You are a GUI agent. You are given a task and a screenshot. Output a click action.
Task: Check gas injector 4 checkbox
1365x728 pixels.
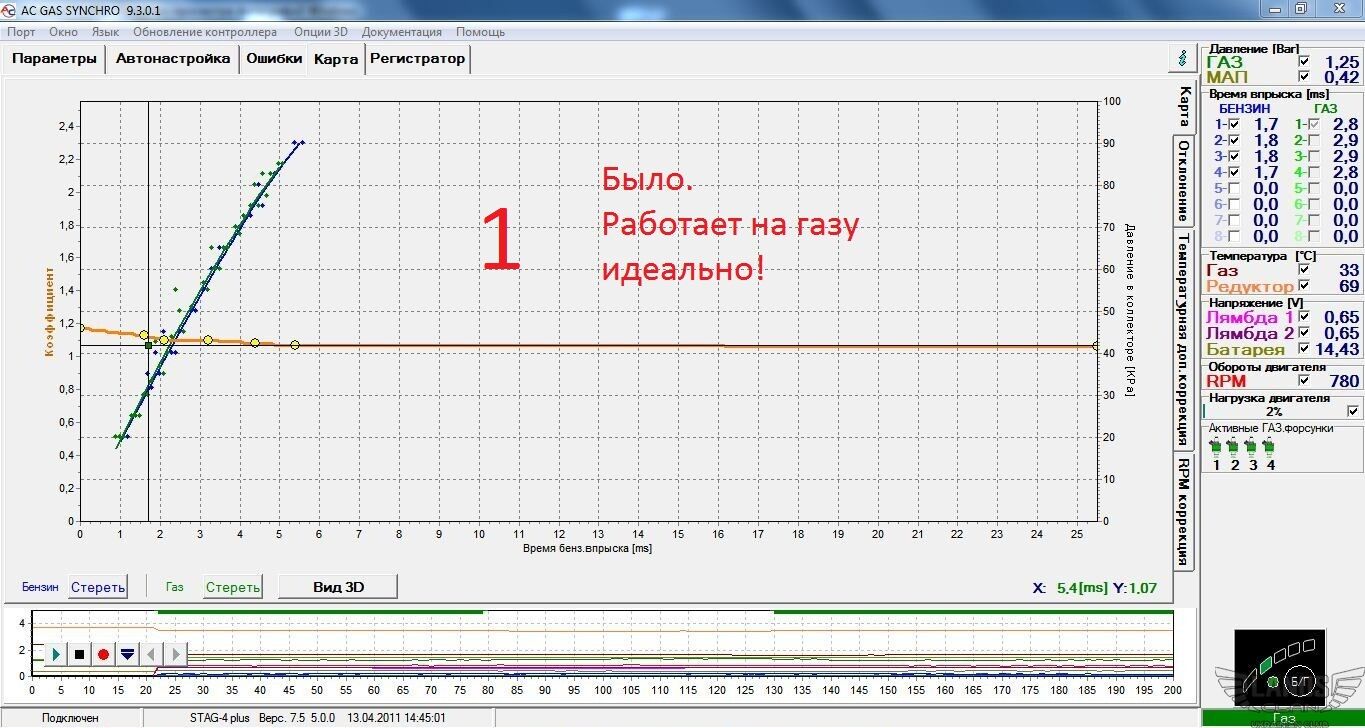[x=1314, y=173]
